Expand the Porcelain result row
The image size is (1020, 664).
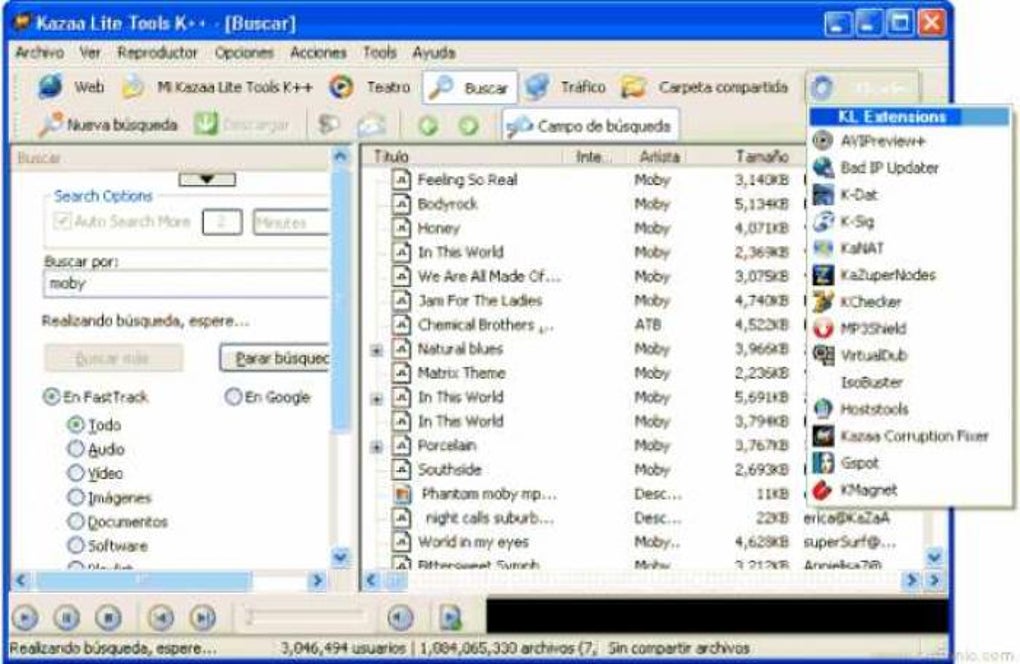pyautogui.click(x=377, y=447)
